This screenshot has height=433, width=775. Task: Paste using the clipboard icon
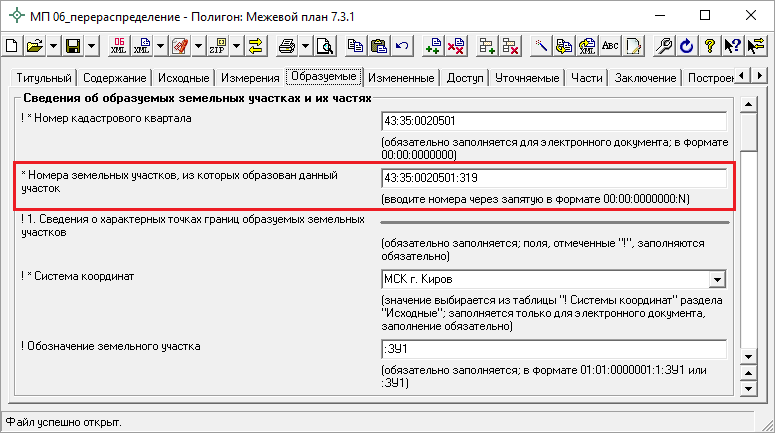tap(379, 46)
